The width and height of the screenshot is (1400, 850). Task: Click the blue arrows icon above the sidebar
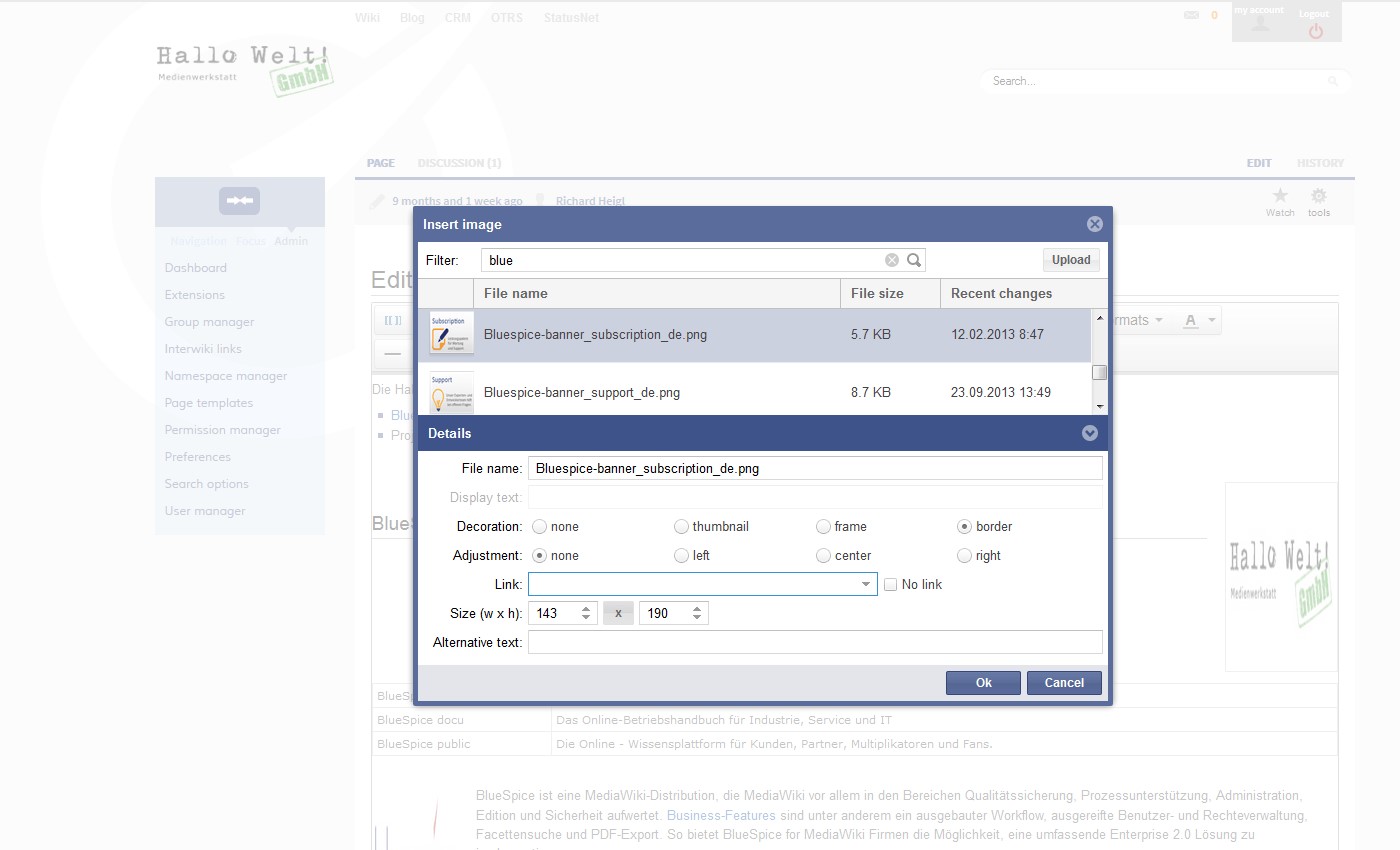(239, 201)
